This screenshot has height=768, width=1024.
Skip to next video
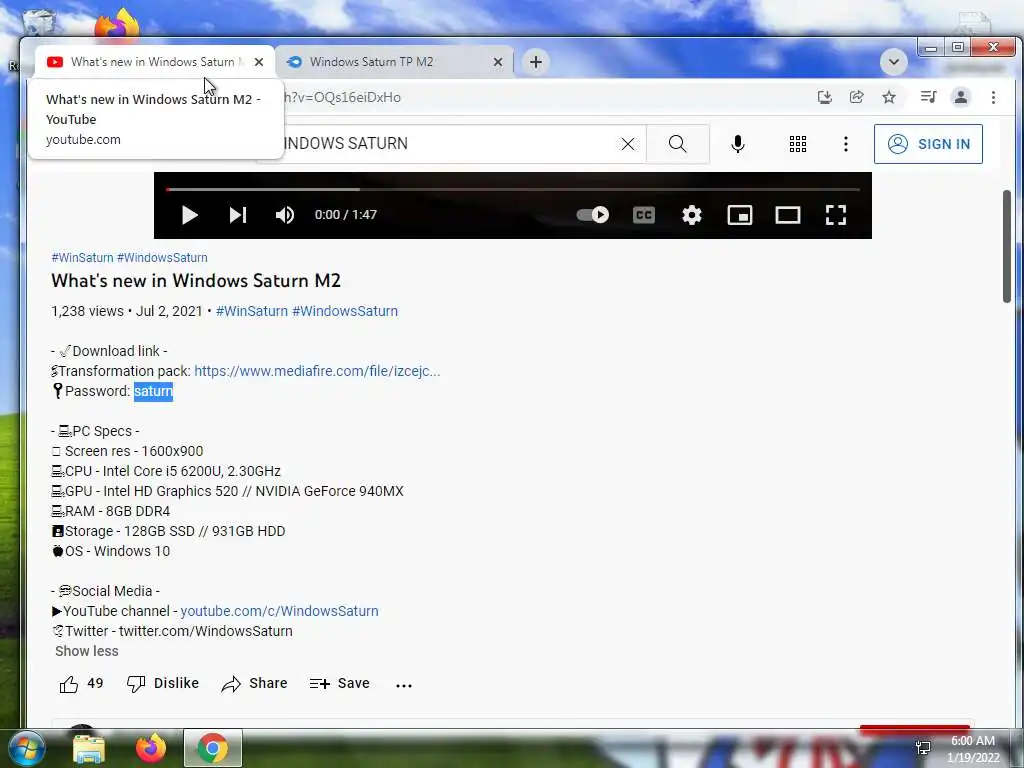pos(238,215)
